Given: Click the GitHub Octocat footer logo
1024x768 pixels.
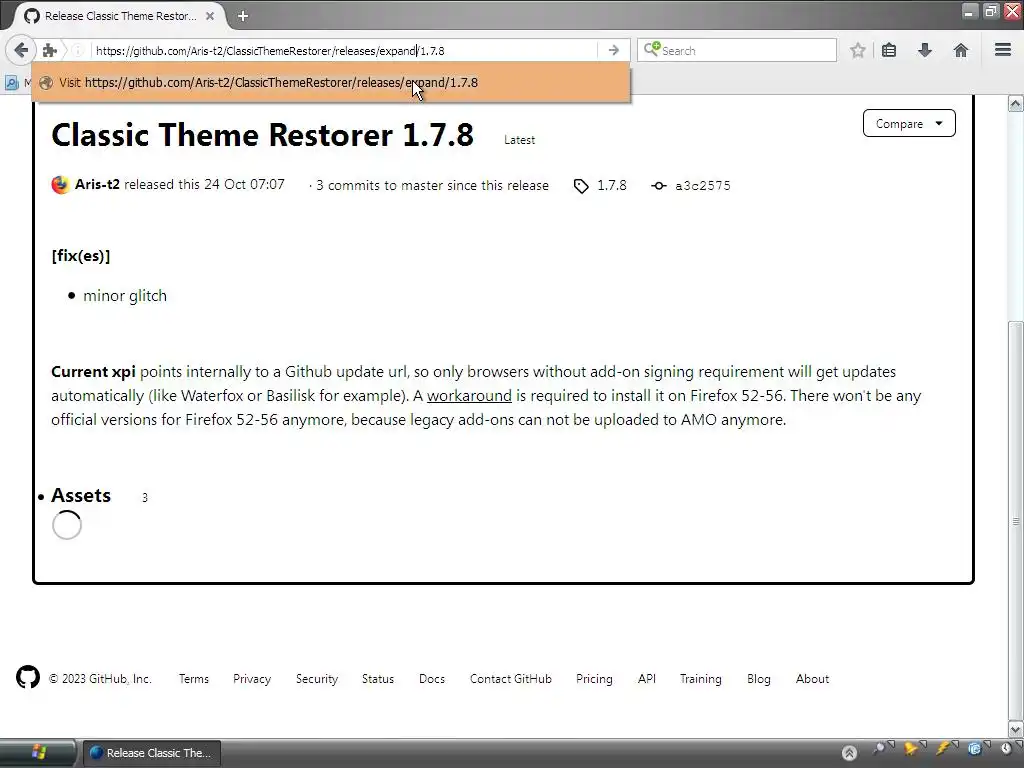Looking at the screenshot, I should (28, 677).
